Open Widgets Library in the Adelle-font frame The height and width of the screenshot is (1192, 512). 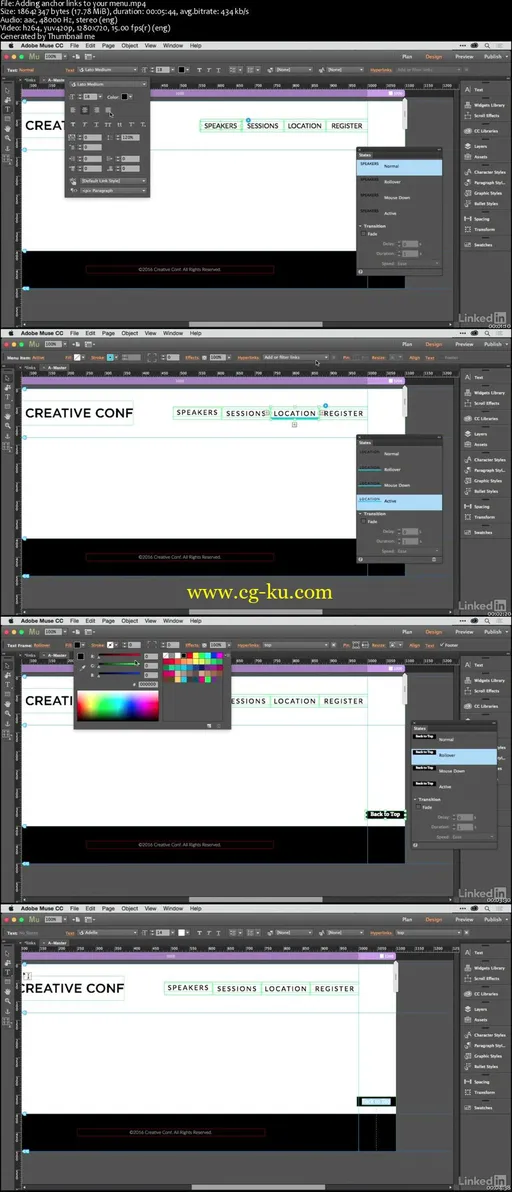coord(485,968)
